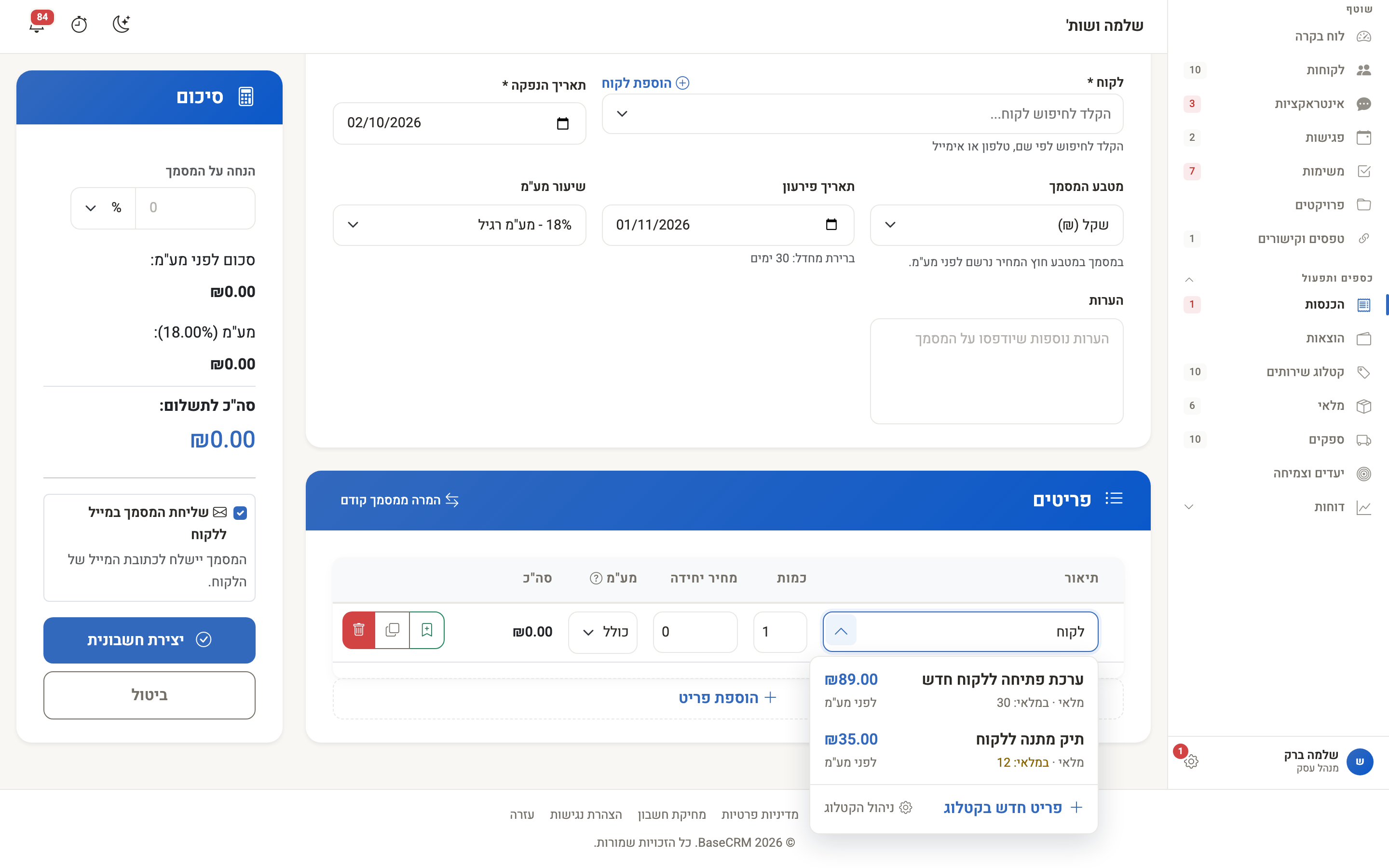Image resolution: width=1389 pixels, height=868 pixels.
Task: Click the summary calculator icon
Action: [x=245, y=96]
